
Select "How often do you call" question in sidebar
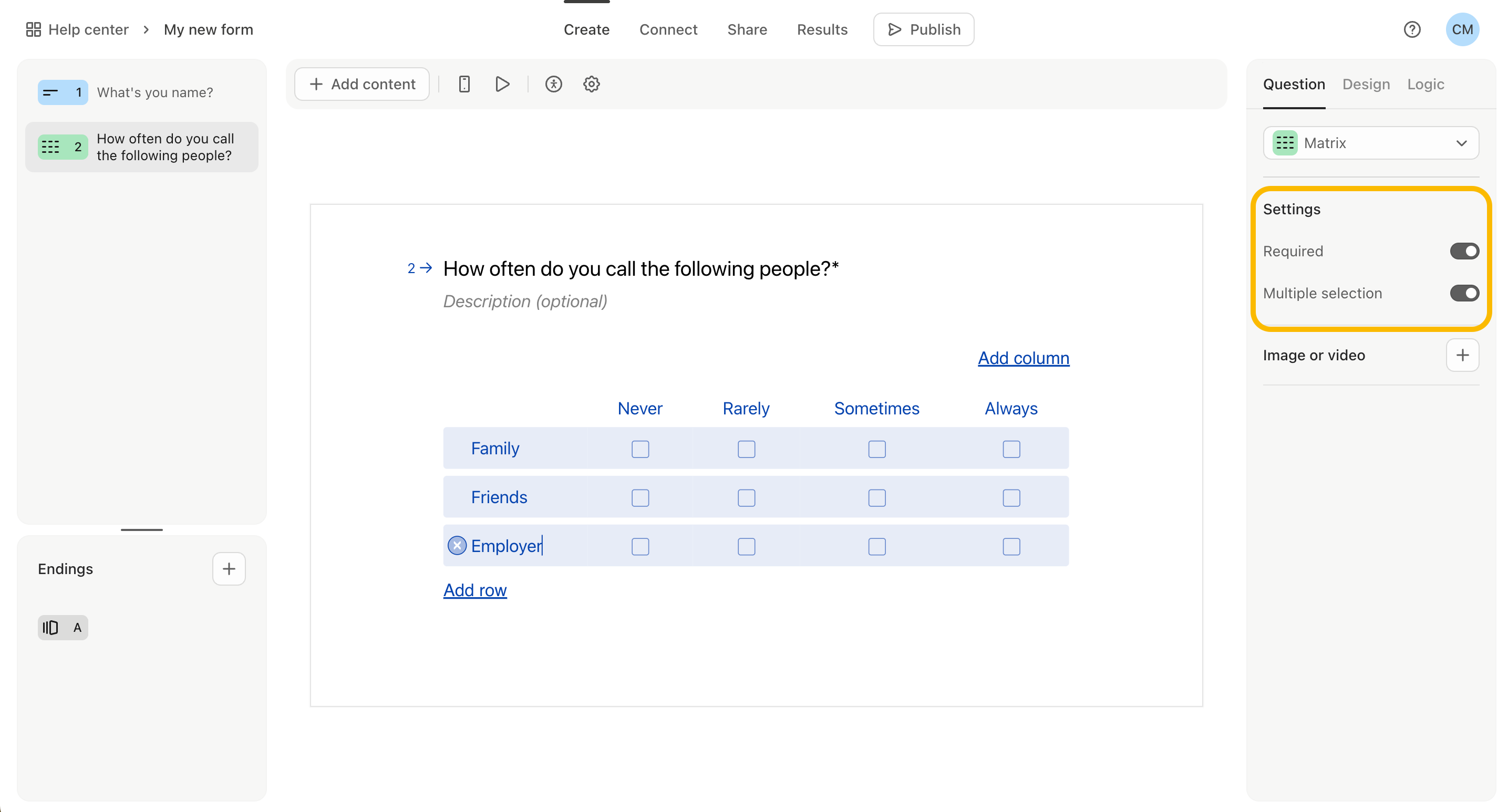coord(142,147)
